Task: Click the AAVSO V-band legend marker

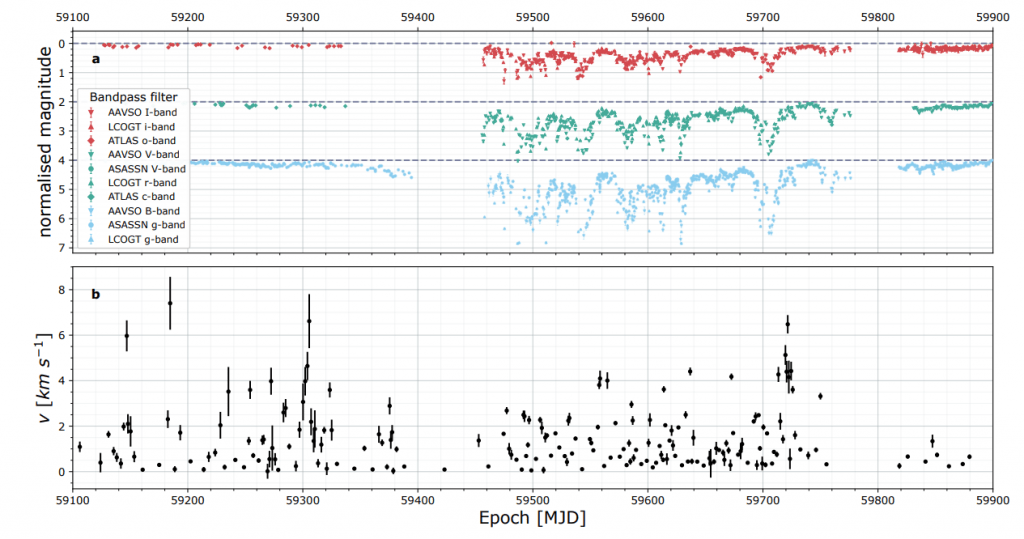Action: tap(91, 155)
